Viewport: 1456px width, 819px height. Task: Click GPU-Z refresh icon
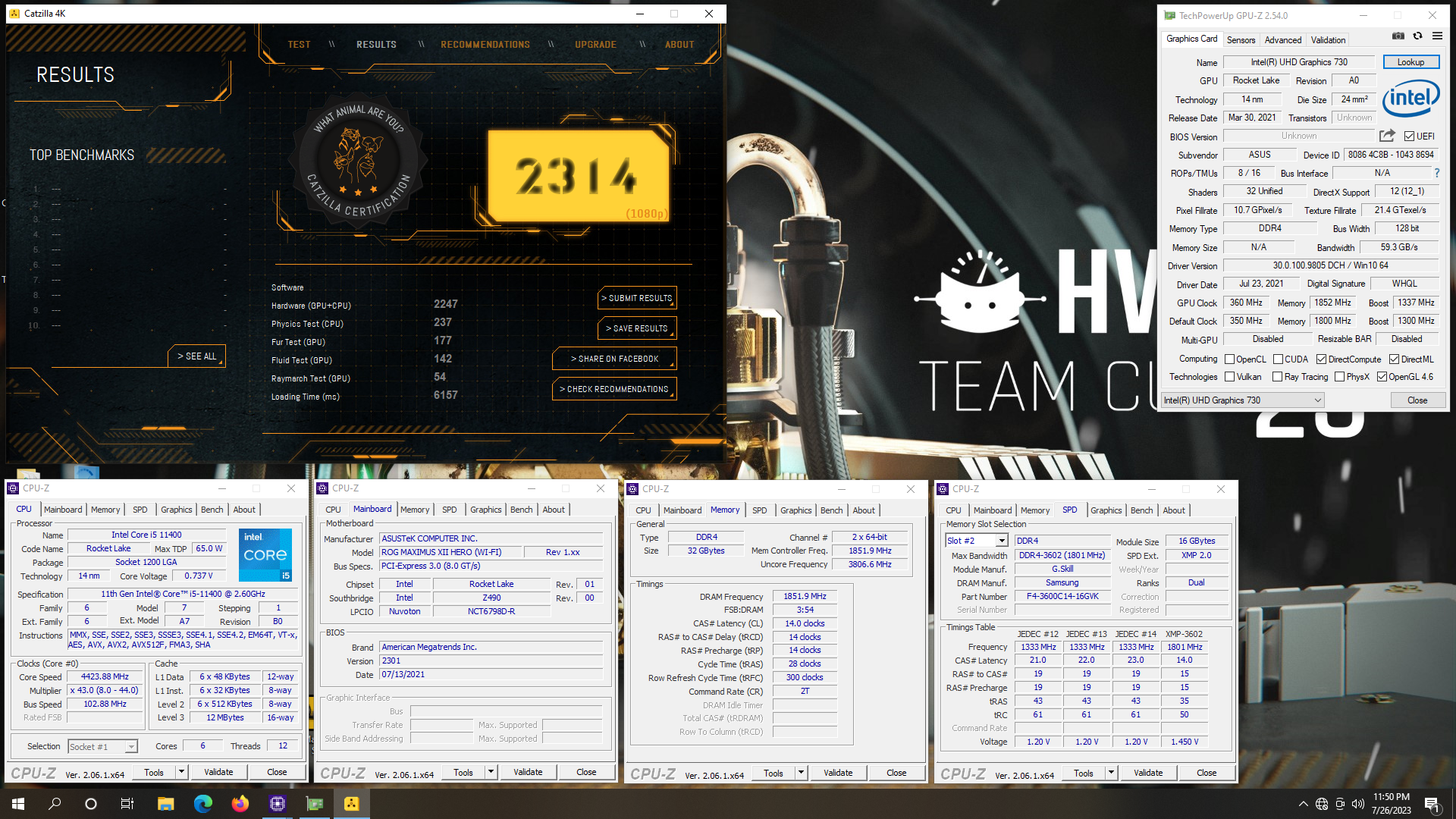1417,36
